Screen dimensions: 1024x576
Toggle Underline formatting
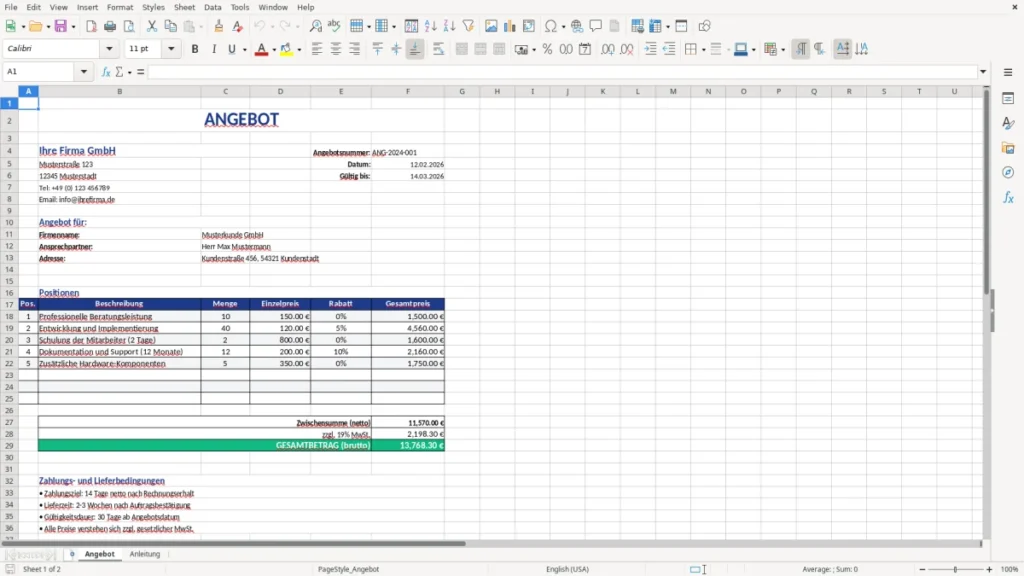tap(232, 49)
